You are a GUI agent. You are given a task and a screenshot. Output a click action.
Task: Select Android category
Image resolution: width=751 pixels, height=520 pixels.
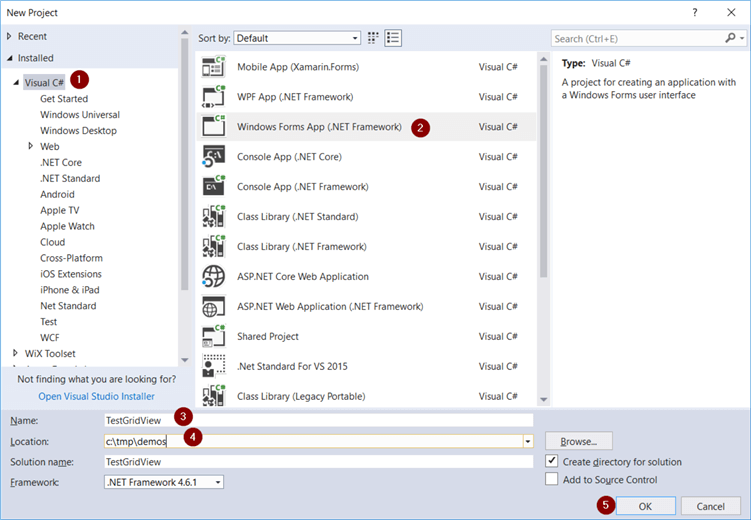click(57, 194)
